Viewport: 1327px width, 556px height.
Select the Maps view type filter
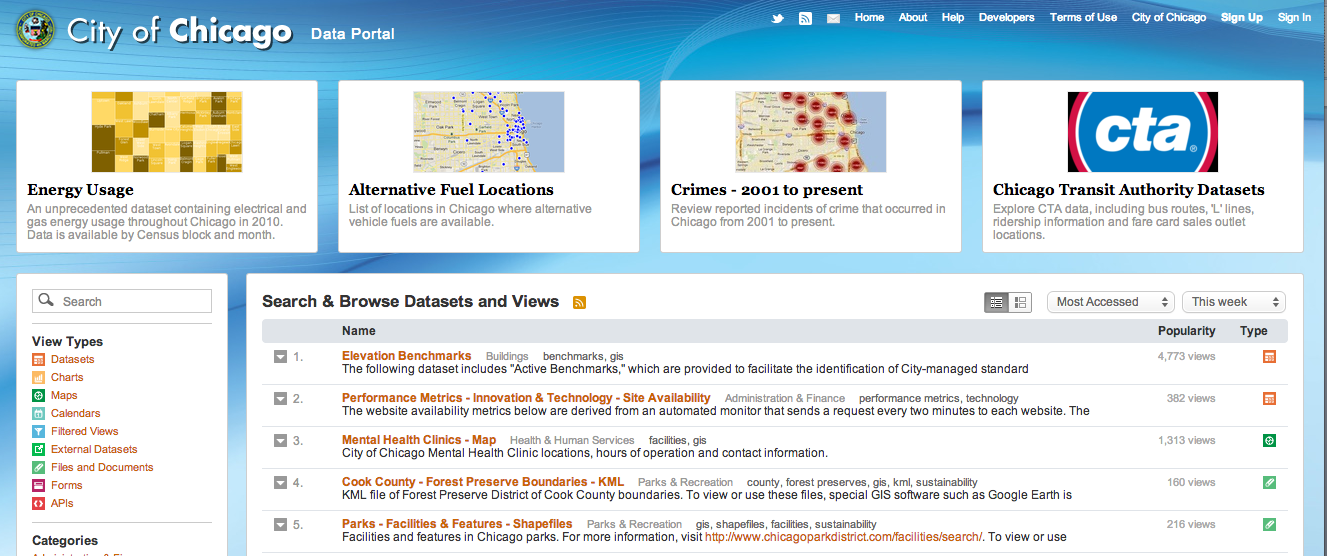pyautogui.click(x=64, y=395)
